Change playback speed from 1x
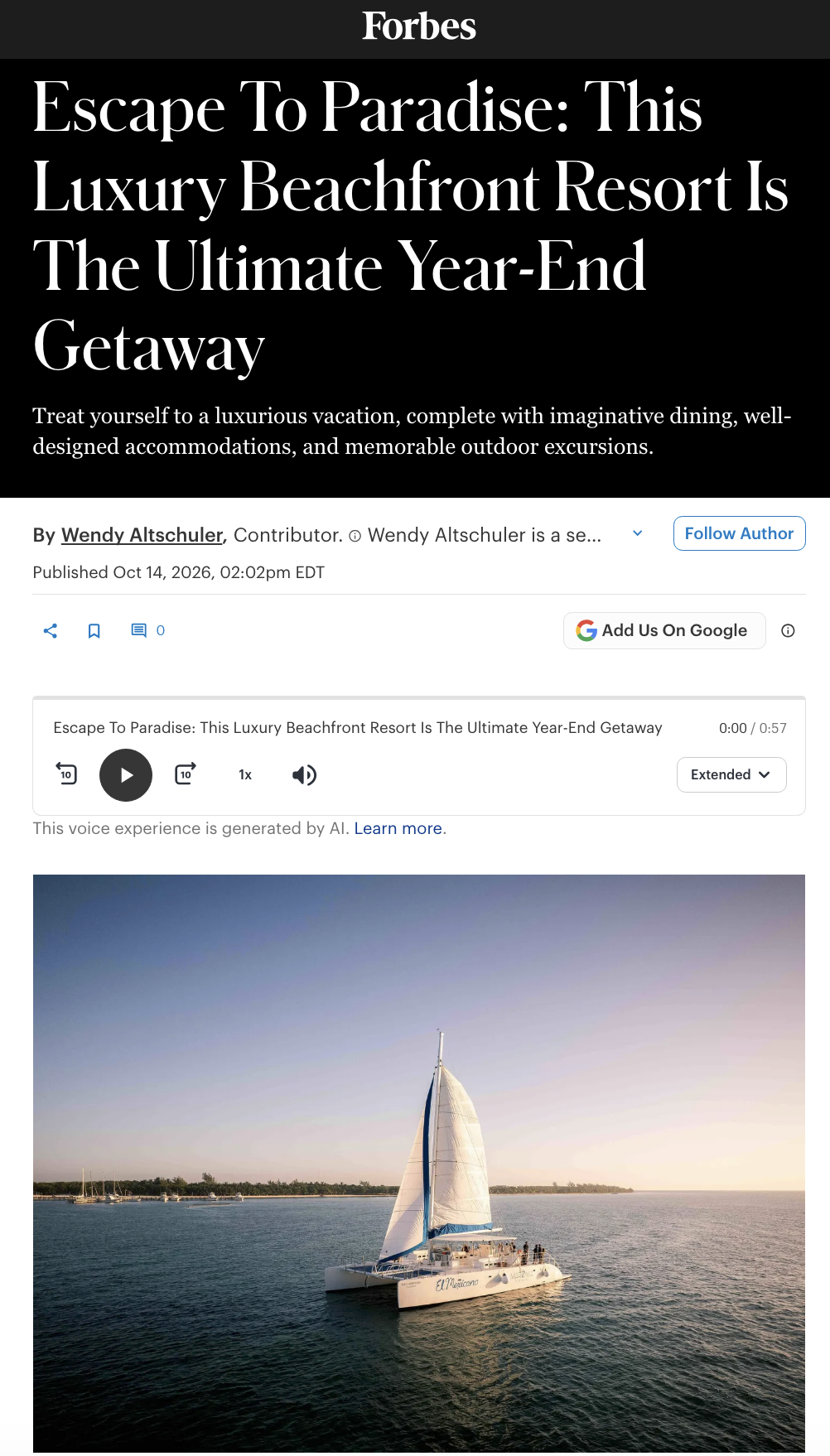The width and height of the screenshot is (830, 1456). pyautogui.click(x=245, y=775)
